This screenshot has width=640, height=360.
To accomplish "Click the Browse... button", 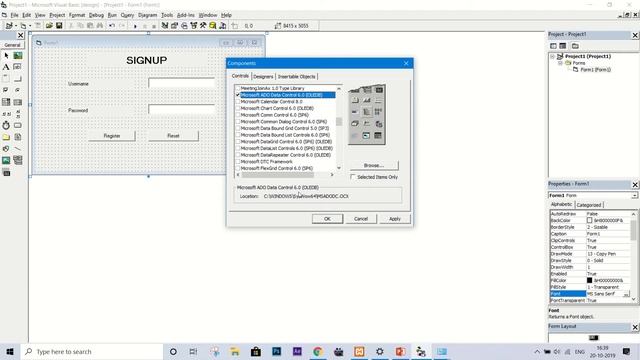I will coord(374,165).
